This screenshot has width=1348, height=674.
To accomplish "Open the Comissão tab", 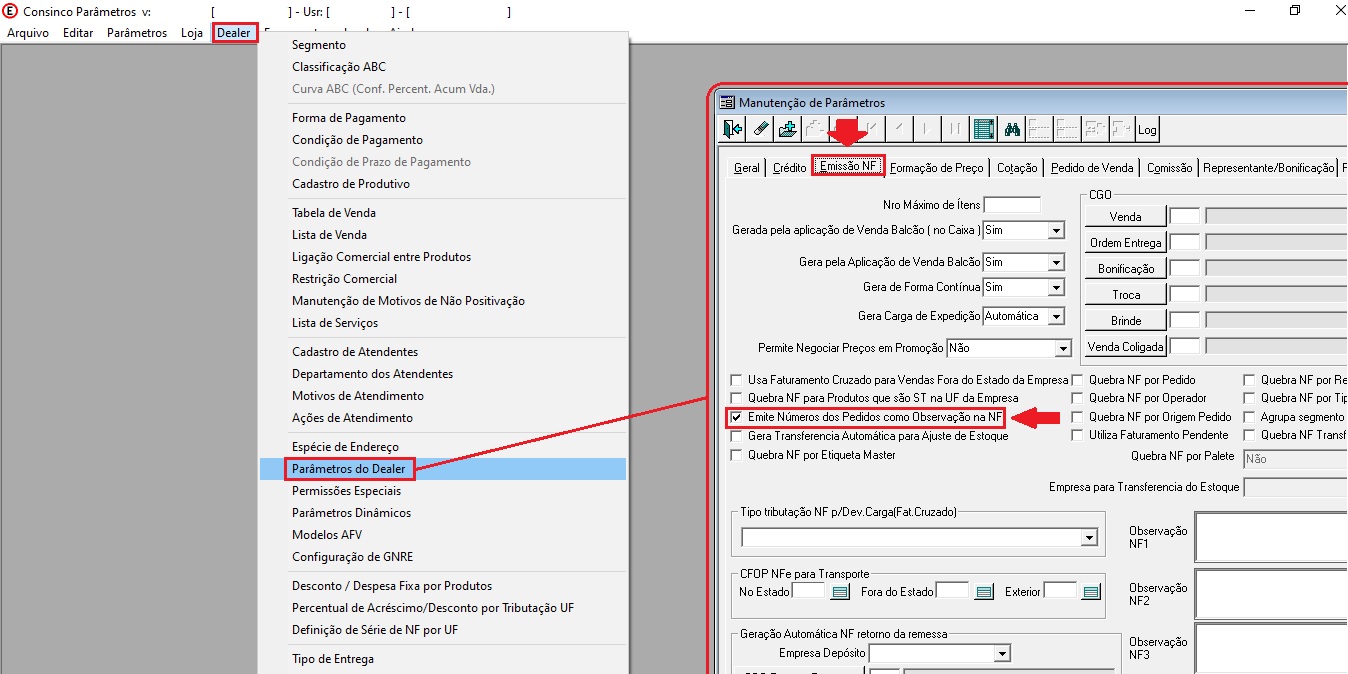I will pos(1169,168).
